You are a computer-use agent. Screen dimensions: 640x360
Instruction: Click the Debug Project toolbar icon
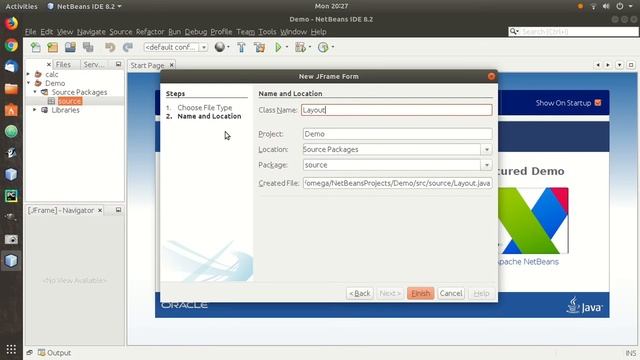pos(300,47)
